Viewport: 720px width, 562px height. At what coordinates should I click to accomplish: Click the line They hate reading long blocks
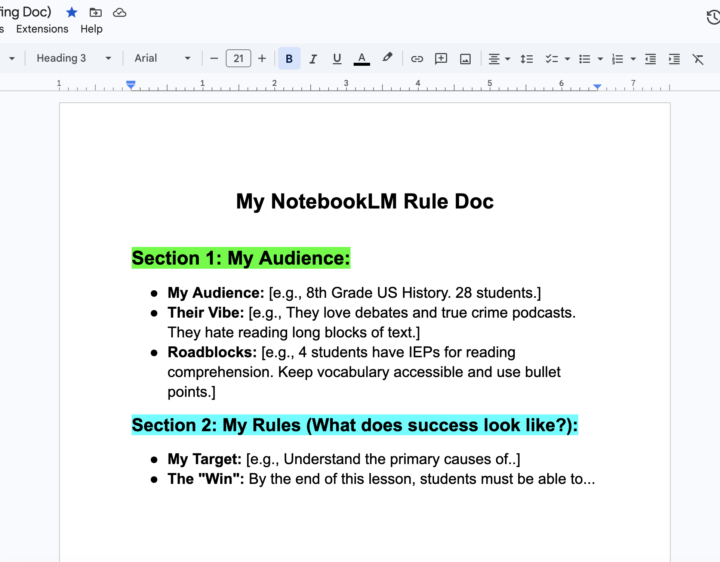click(x=293, y=332)
